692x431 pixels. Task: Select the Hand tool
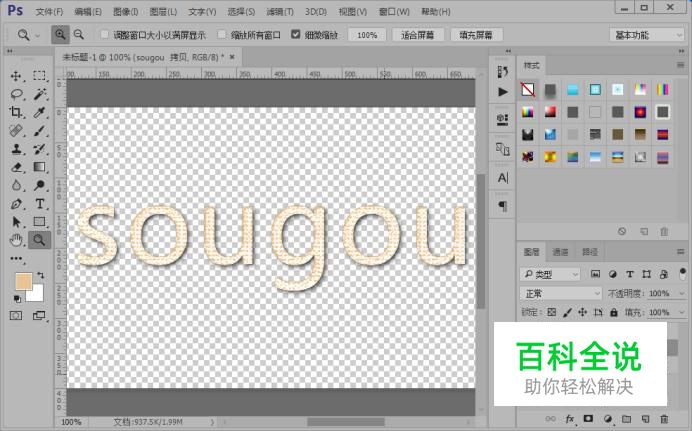coord(16,240)
